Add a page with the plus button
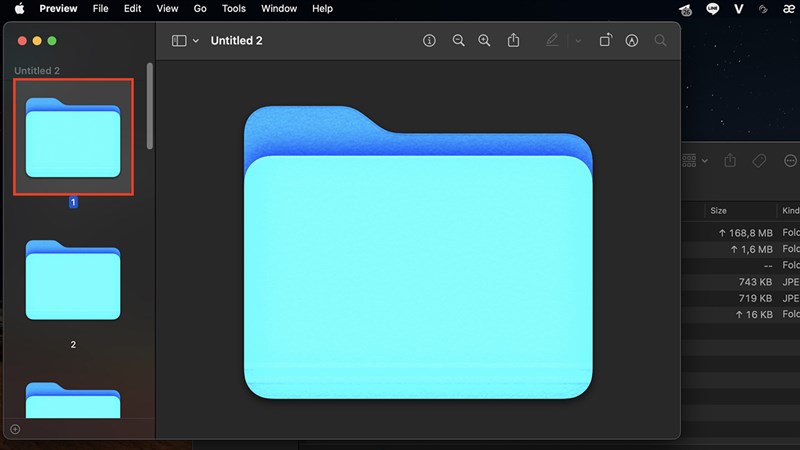 coord(15,429)
